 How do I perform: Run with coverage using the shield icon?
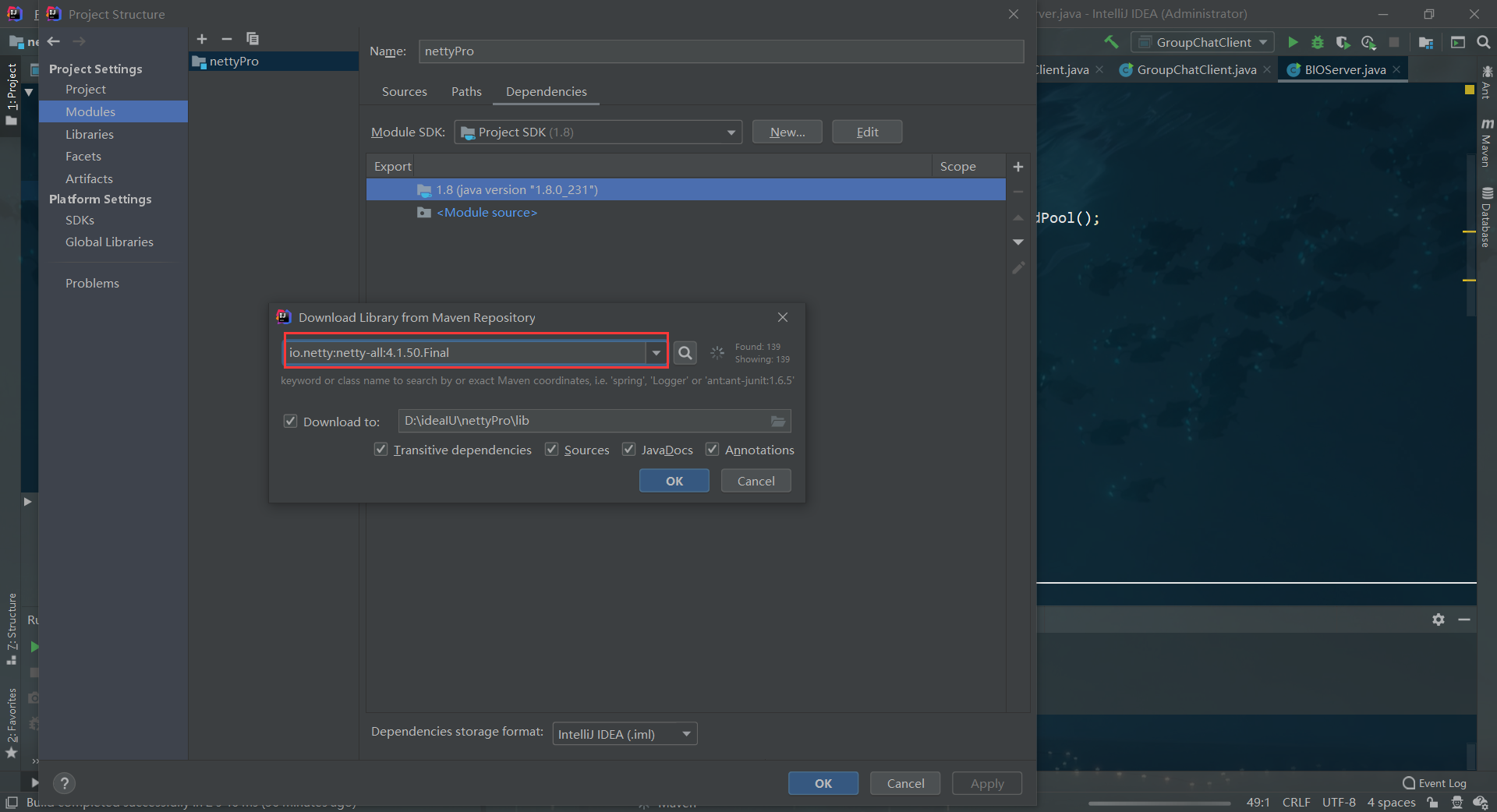pos(1343,42)
